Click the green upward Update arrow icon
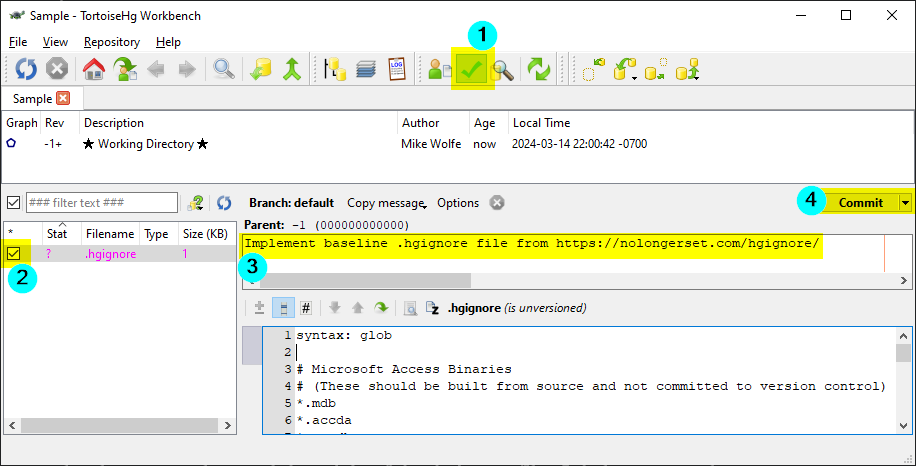Image resolution: width=916 pixels, height=466 pixels. (292, 69)
